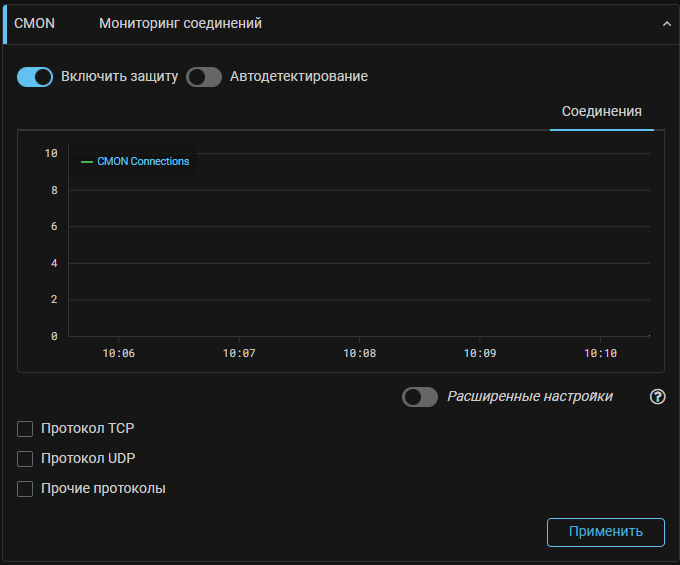
Task: Enable the Автодетектирование toggle
Action: click(204, 77)
